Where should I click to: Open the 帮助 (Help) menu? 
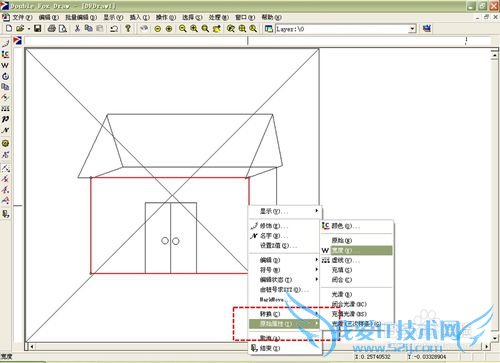point(271,17)
